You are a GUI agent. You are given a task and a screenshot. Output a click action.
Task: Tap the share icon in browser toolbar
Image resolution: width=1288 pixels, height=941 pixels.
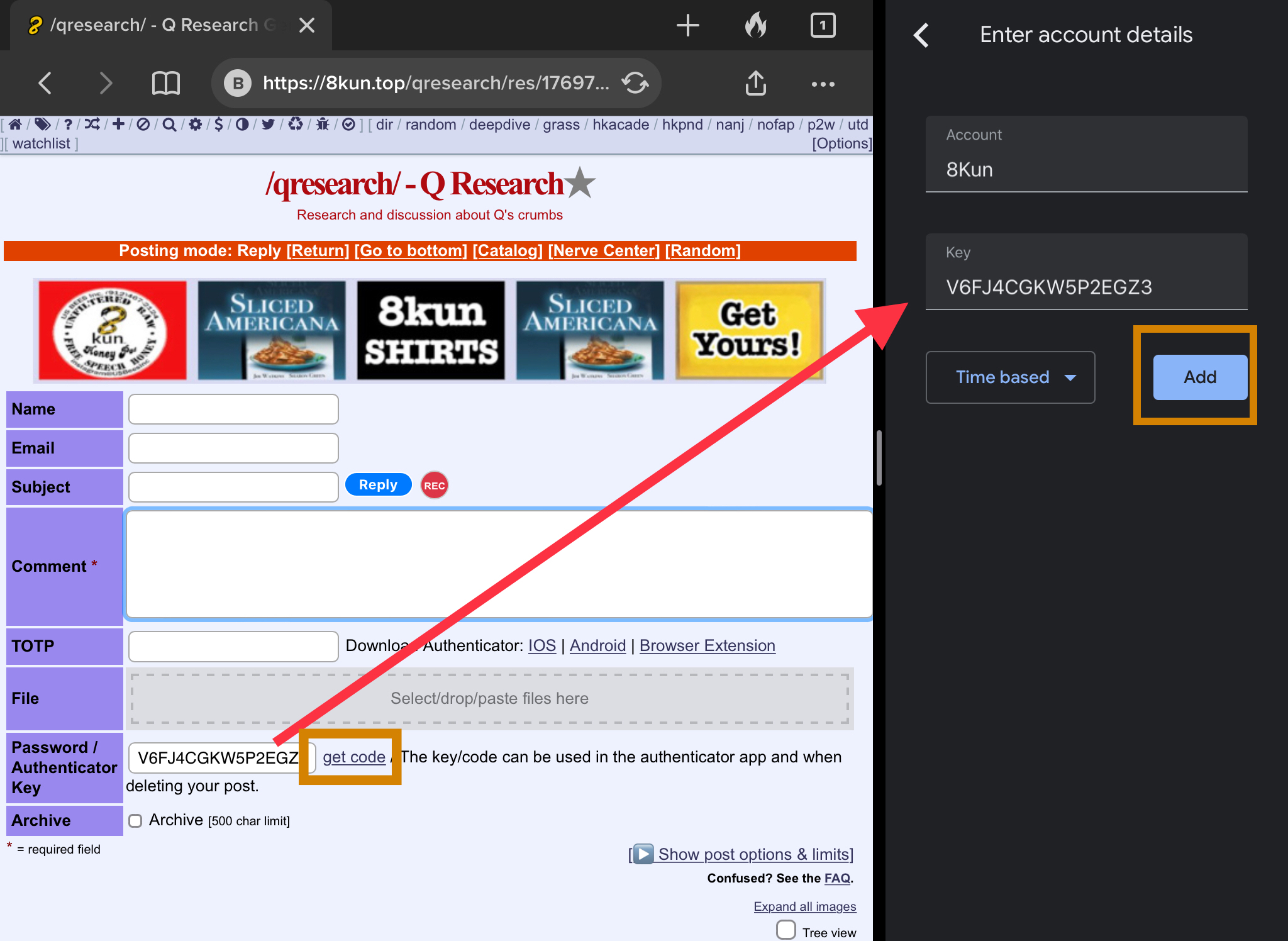tap(755, 82)
